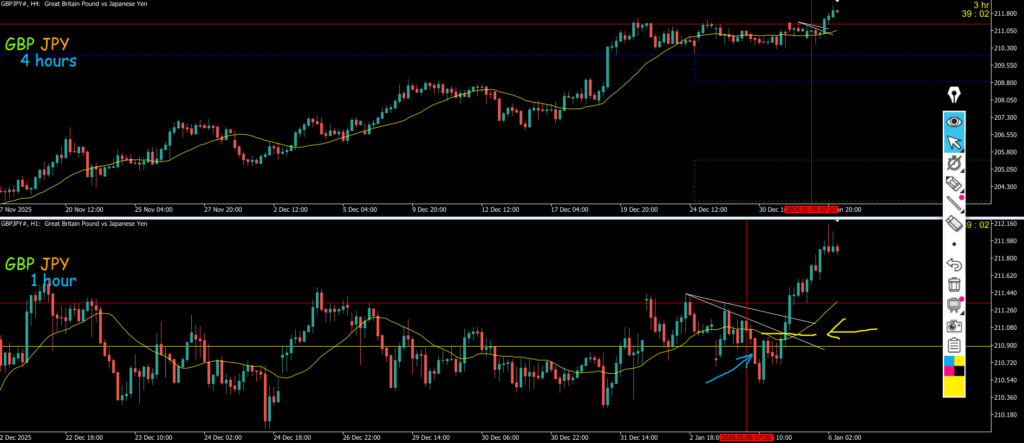
Task: Click the red date label on H1 time axis
Action: pyautogui.click(x=747, y=437)
